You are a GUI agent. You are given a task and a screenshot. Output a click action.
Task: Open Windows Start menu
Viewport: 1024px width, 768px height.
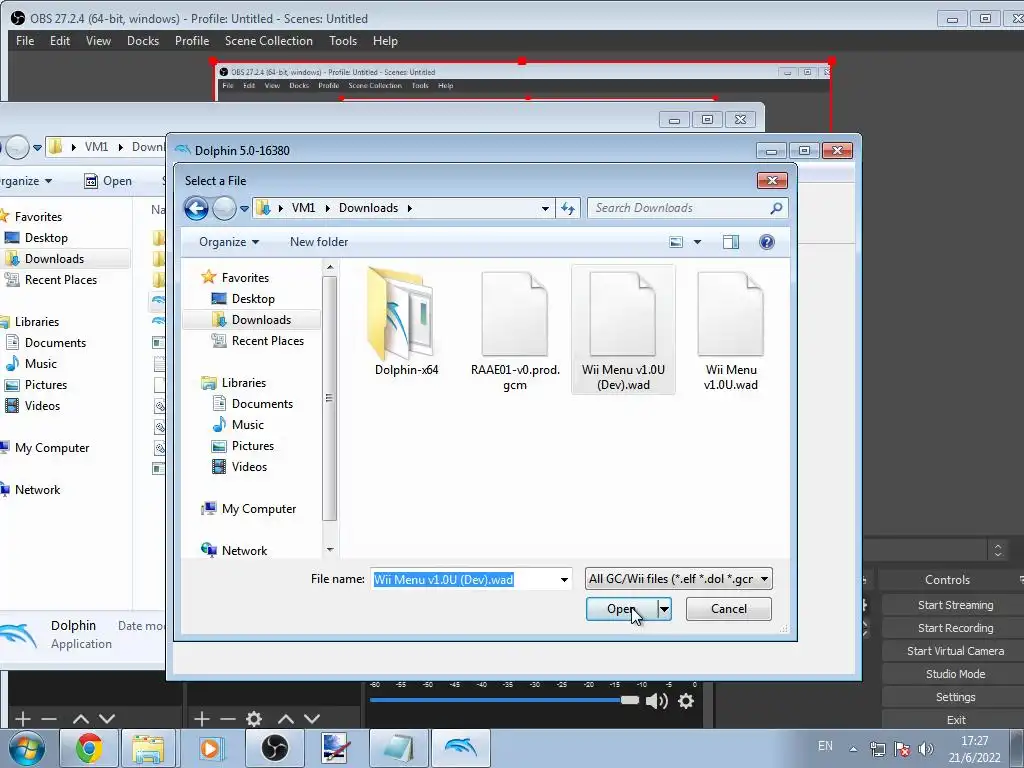point(26,748)
